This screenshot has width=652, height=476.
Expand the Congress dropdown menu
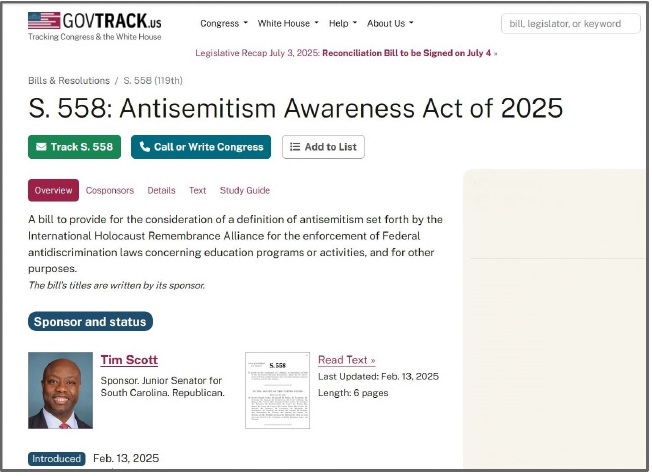pos(224,23)
